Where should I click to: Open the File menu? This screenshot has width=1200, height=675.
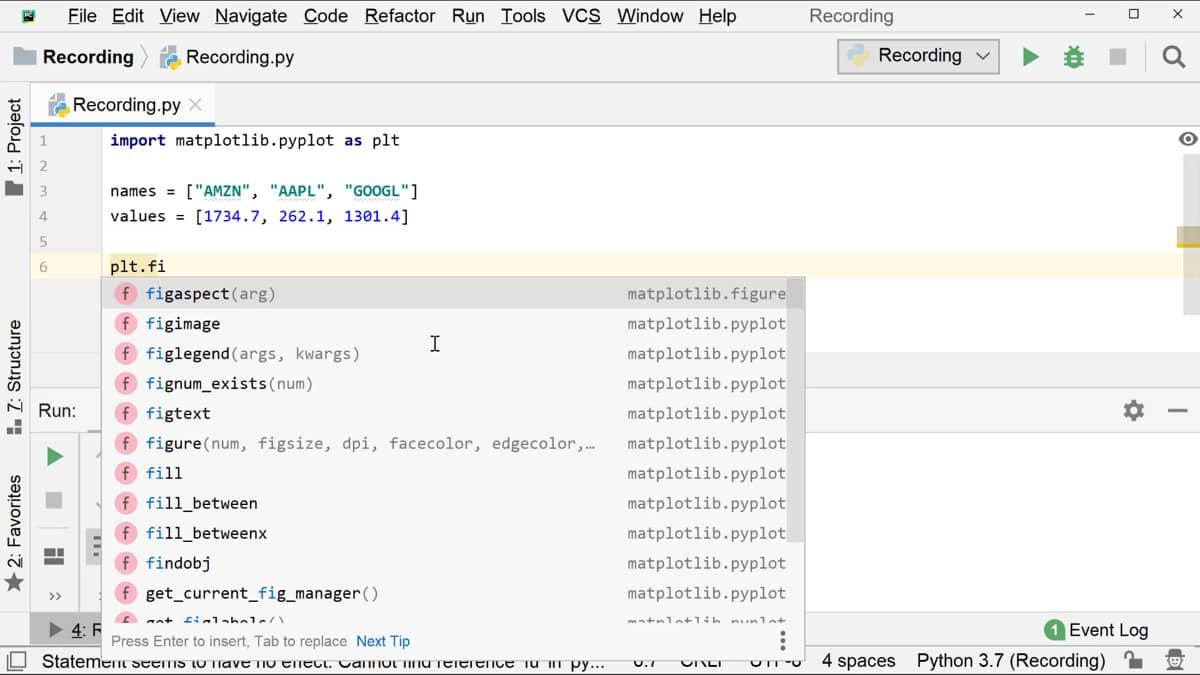(x=82, y=16)
